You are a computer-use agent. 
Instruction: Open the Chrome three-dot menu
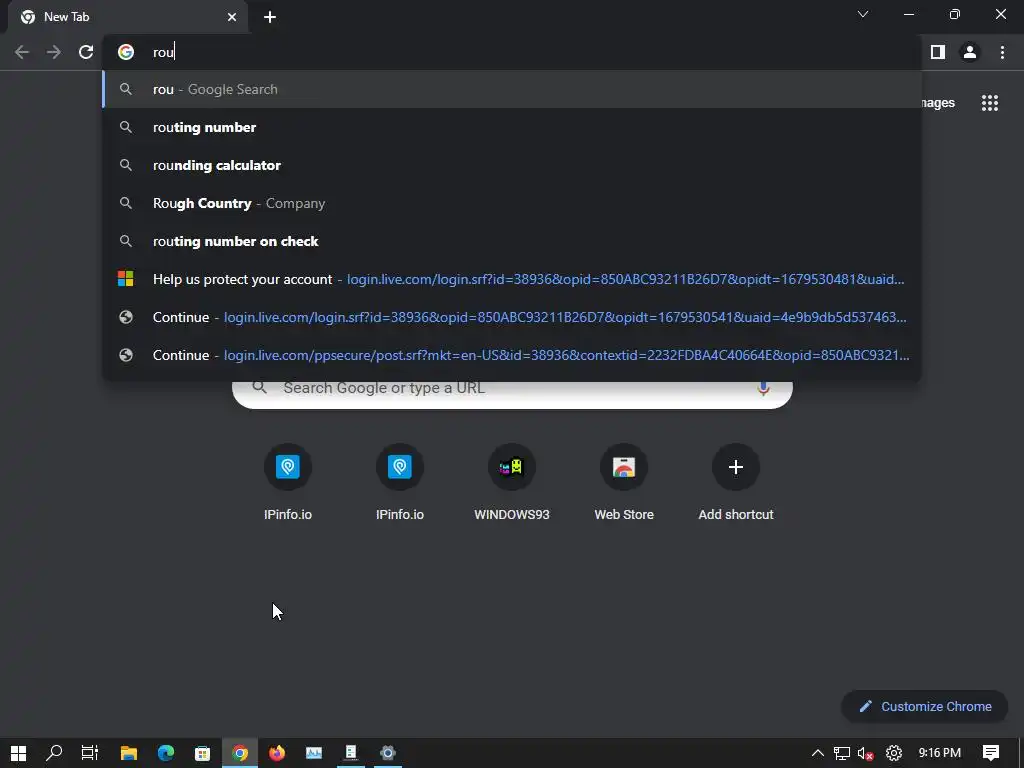1002,52
